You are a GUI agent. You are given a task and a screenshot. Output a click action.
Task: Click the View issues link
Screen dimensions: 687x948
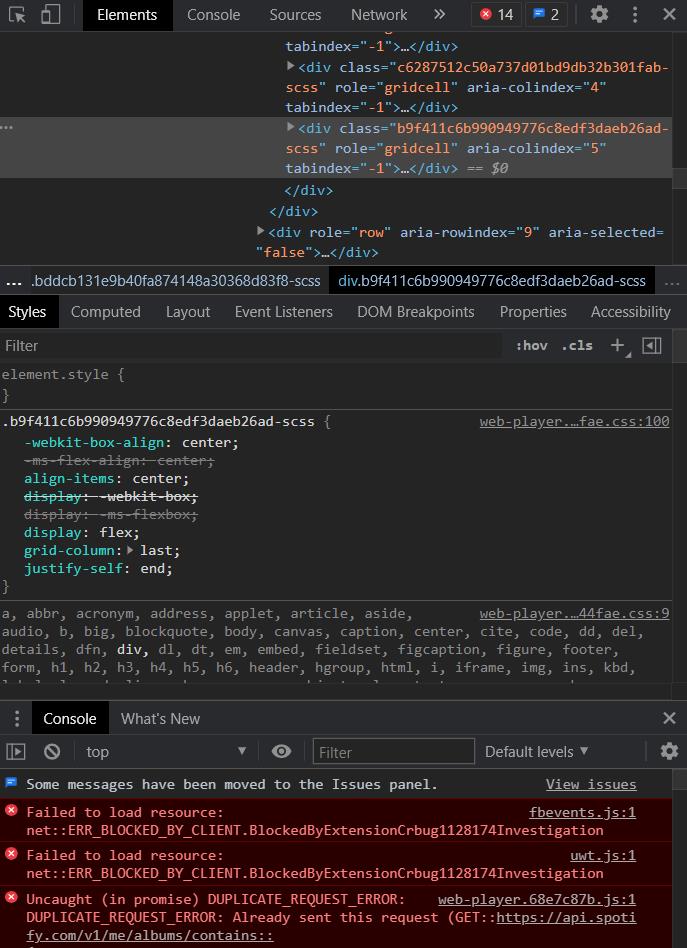[591, 784]
